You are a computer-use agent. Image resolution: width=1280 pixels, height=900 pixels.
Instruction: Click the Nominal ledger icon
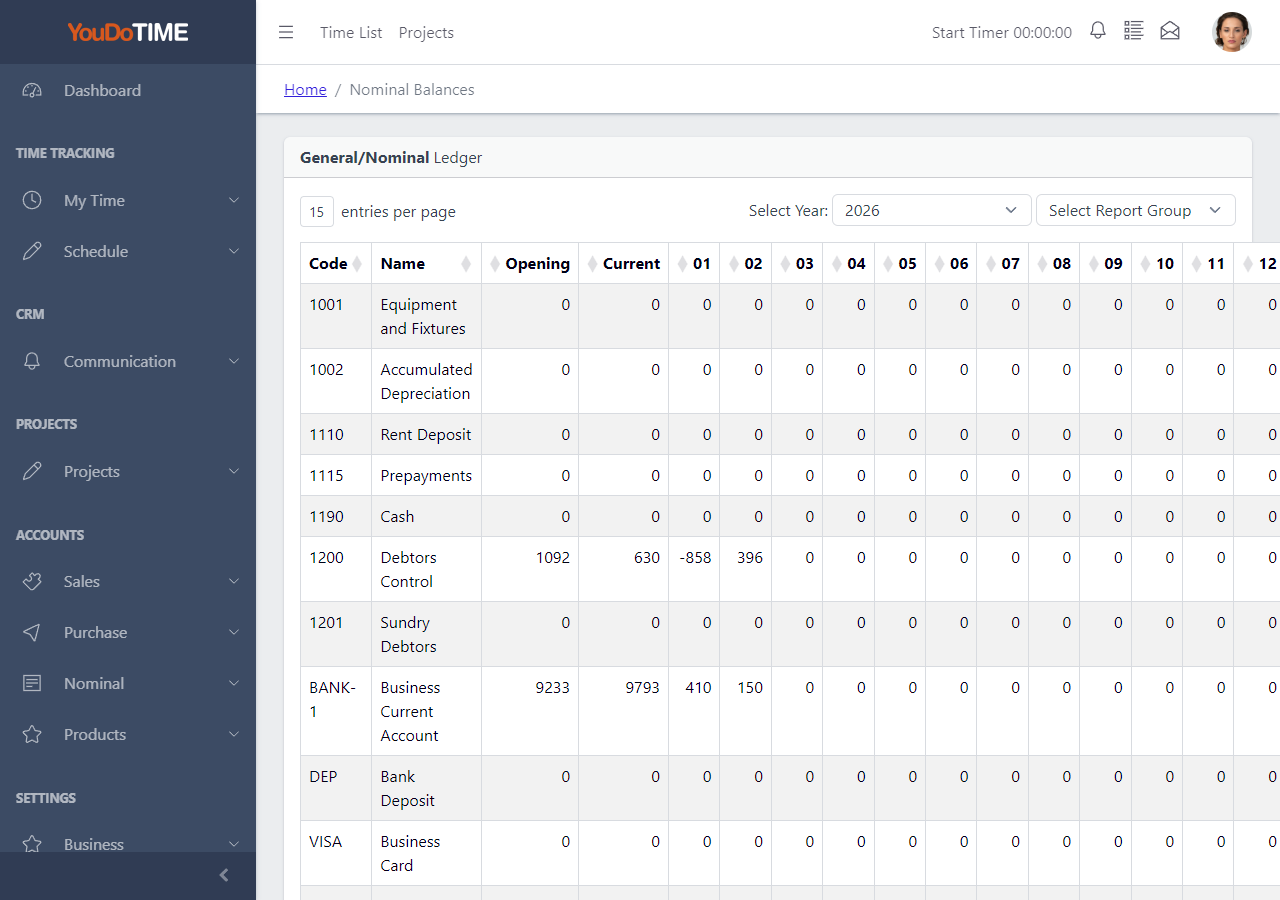pos(32,683)
